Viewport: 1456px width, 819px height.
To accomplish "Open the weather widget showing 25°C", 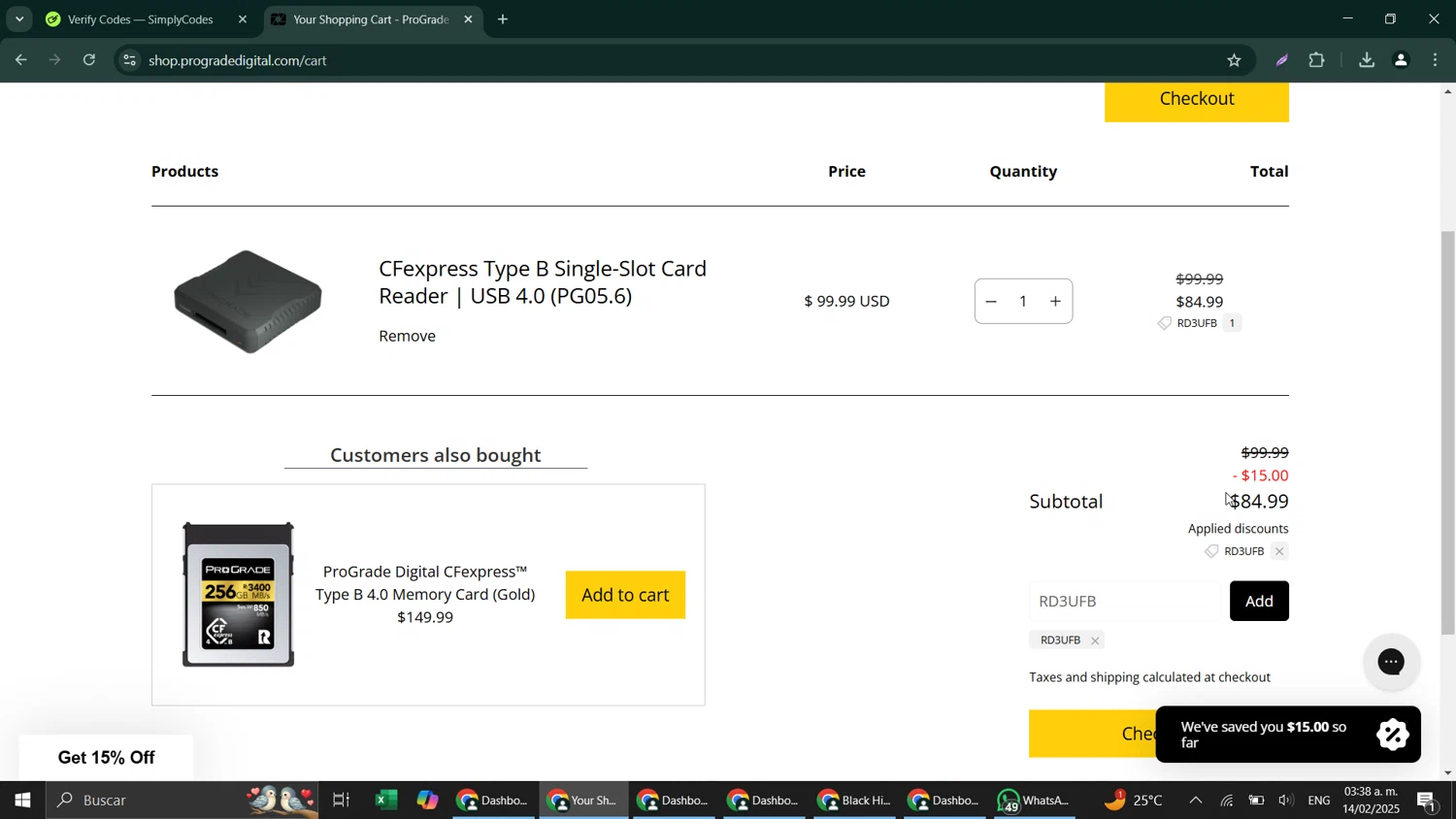I will tap(1136, 801).
